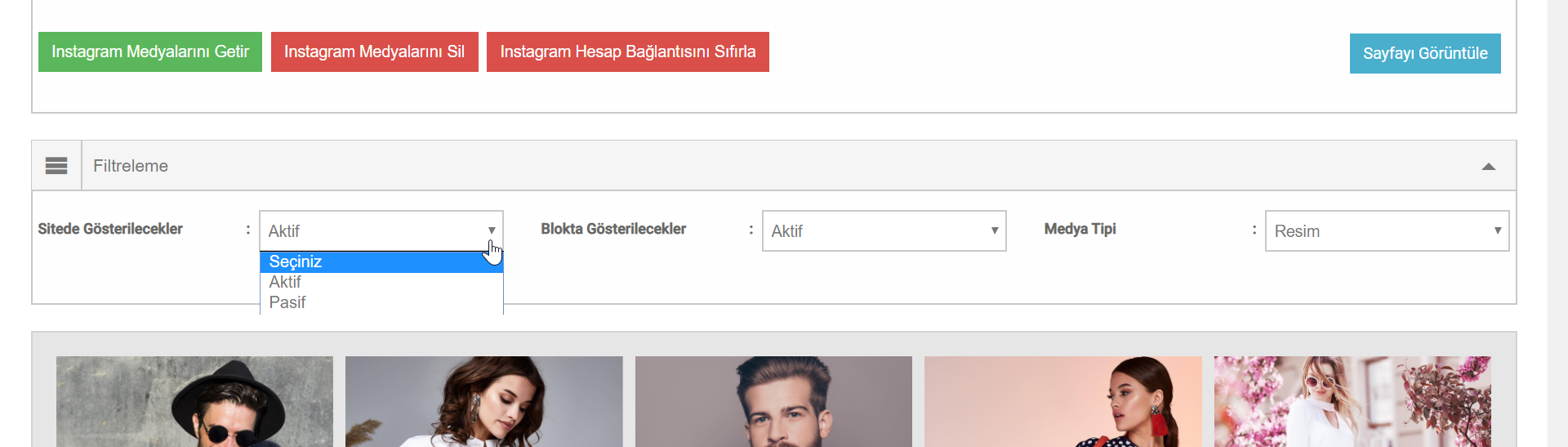Click the hamburger lines icon beside Filtreleme
This screenshot has width=1568, height=447.
(56, 166)
